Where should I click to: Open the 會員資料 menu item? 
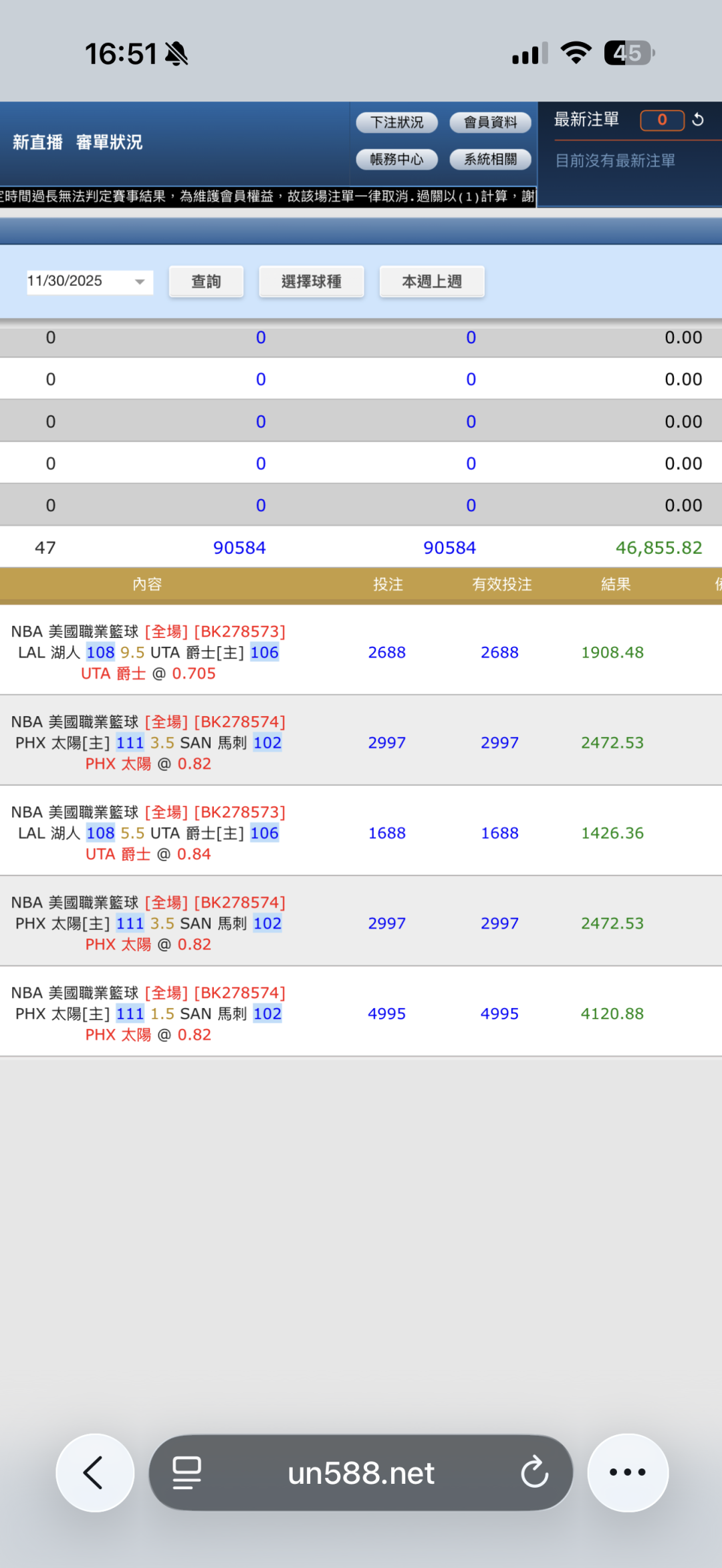(x=490, y=122)
